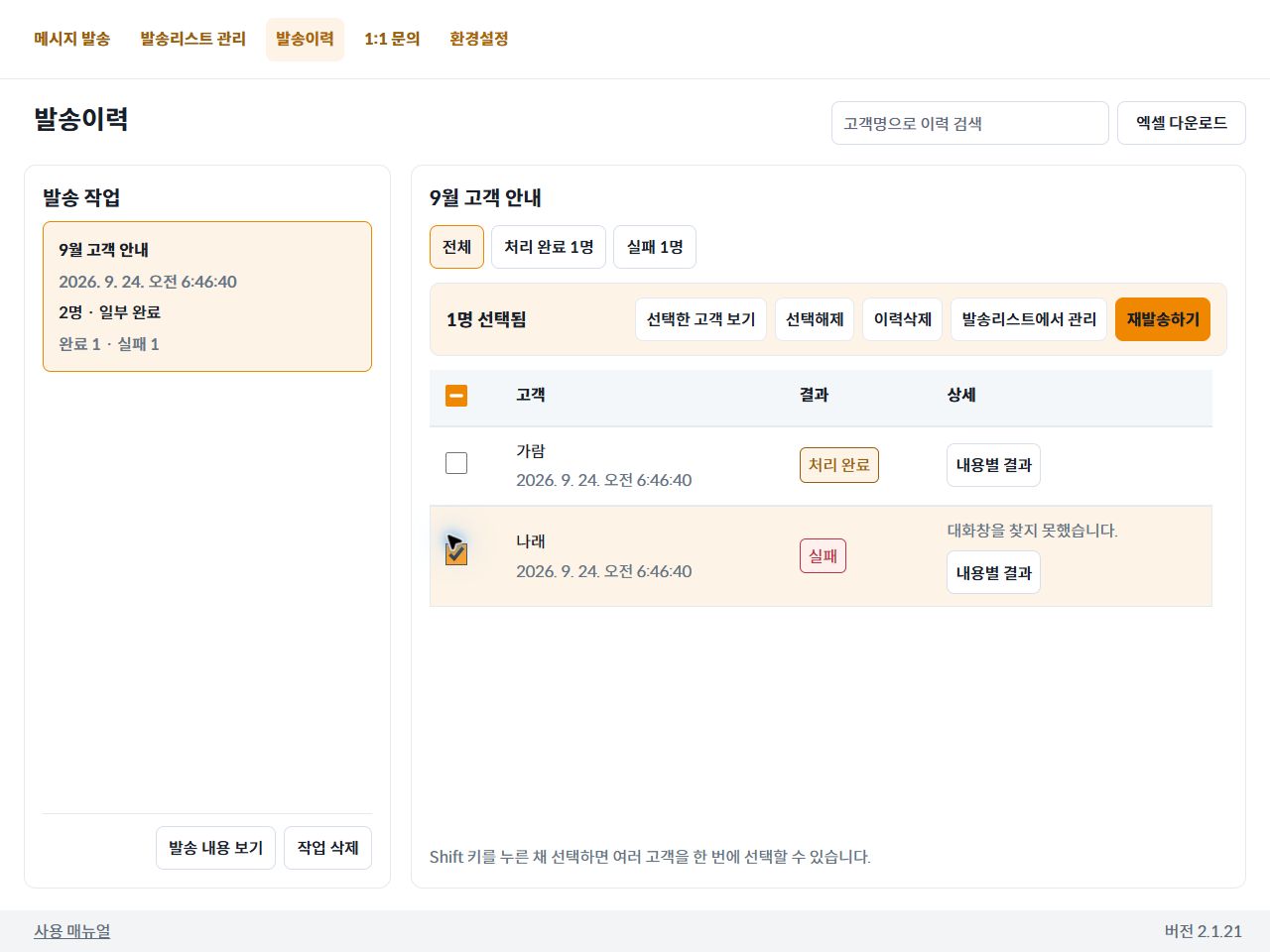Open 발송리스트에서 관리
Viewport: 1270px width, 952px height.
click(x=1029, y=319)
